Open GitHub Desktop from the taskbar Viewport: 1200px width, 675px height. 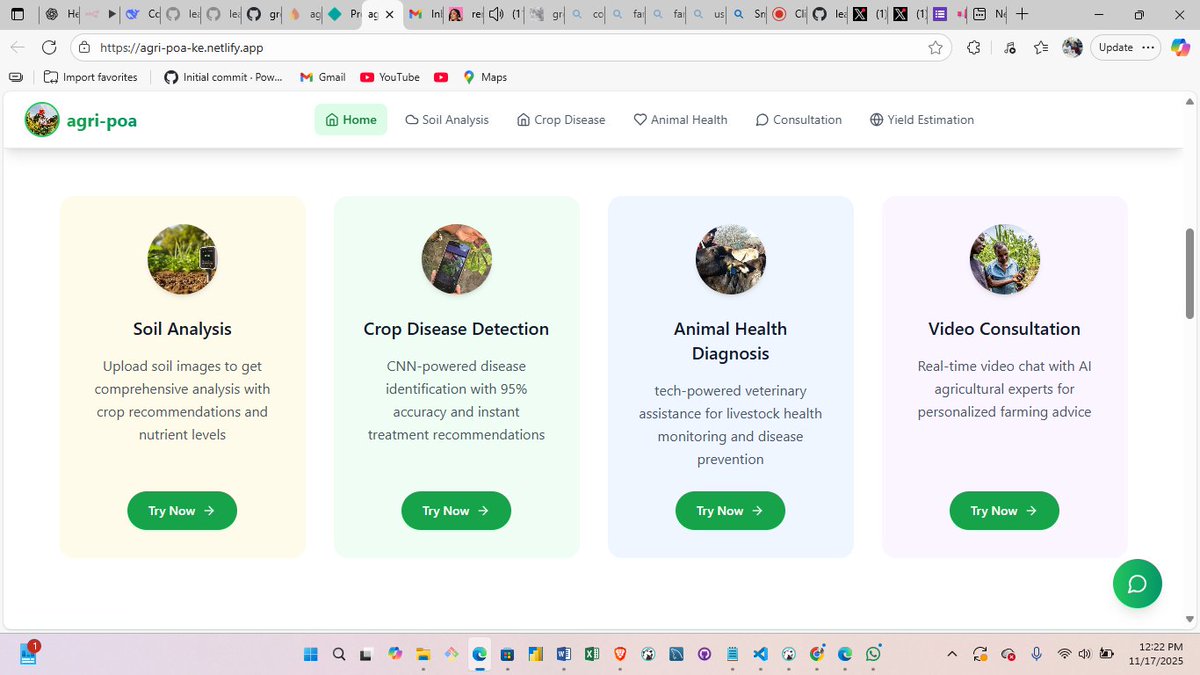point(704,654)
